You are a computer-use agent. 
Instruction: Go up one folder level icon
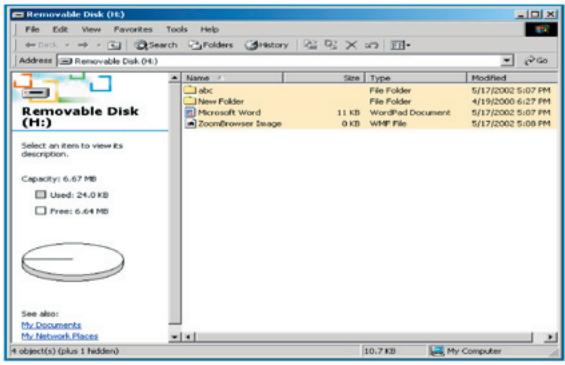114,45
